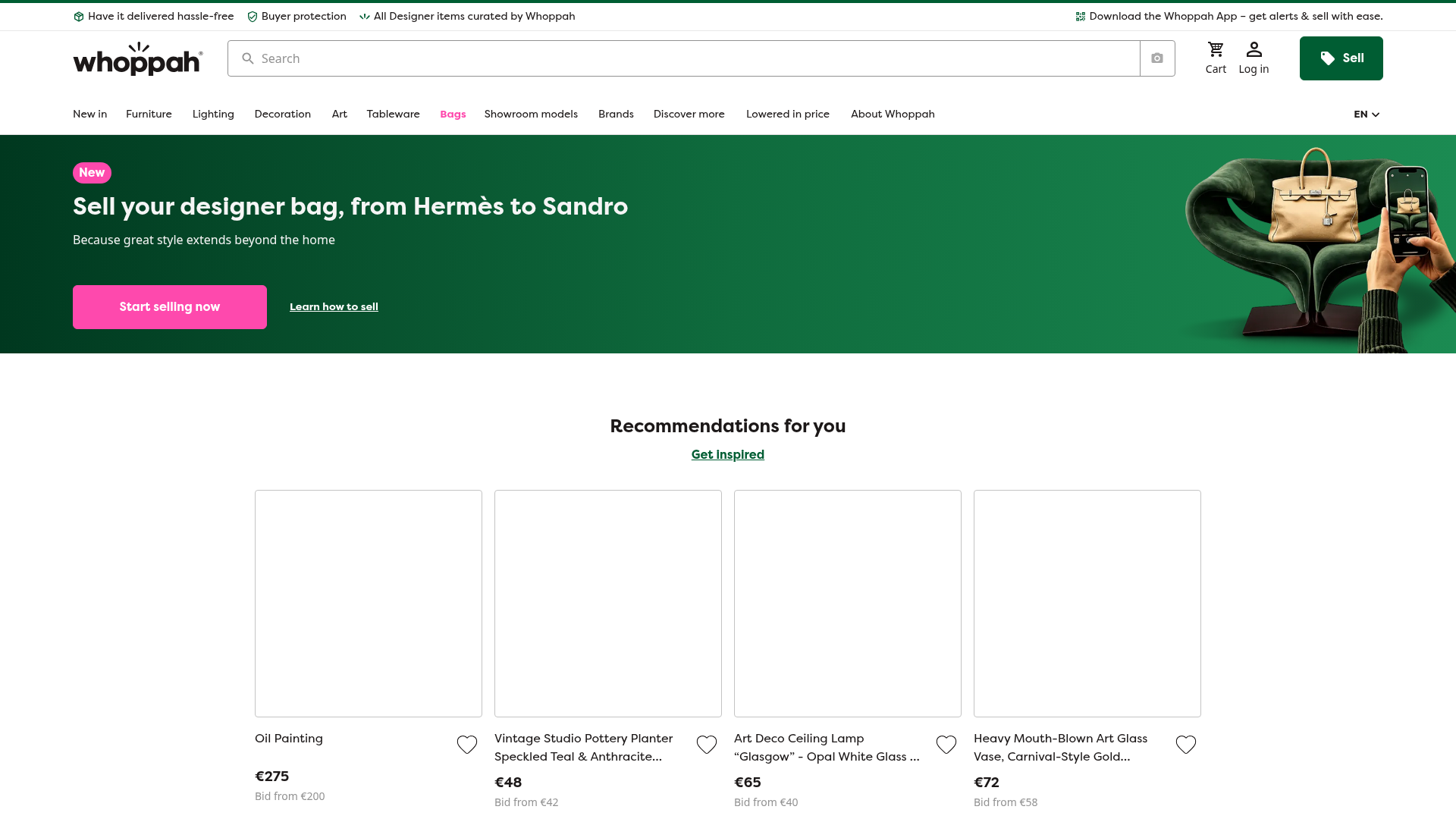Open the shopping Cart
The height and width of the screenshot is (819, 1456).
pos(1216,58)
